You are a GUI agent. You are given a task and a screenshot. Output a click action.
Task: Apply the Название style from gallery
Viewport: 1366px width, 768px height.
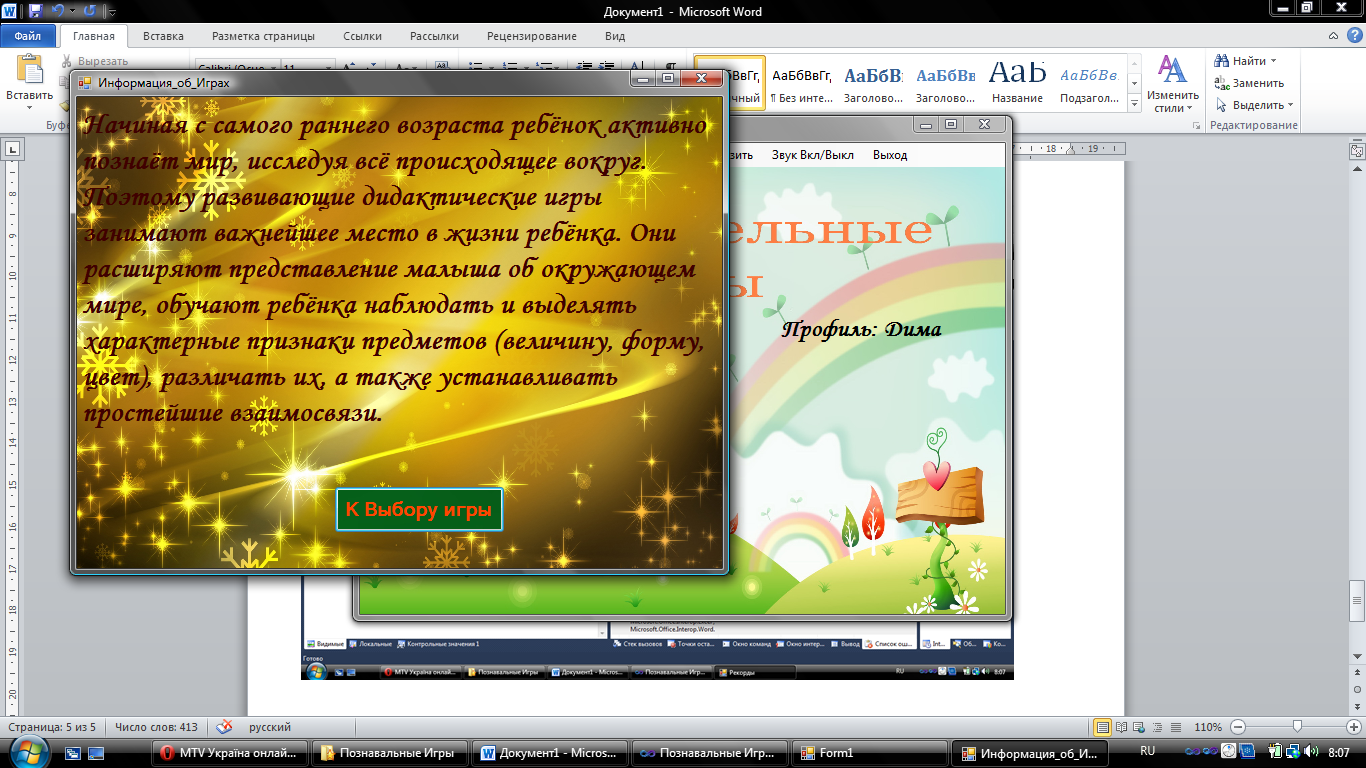[1017, 83]
